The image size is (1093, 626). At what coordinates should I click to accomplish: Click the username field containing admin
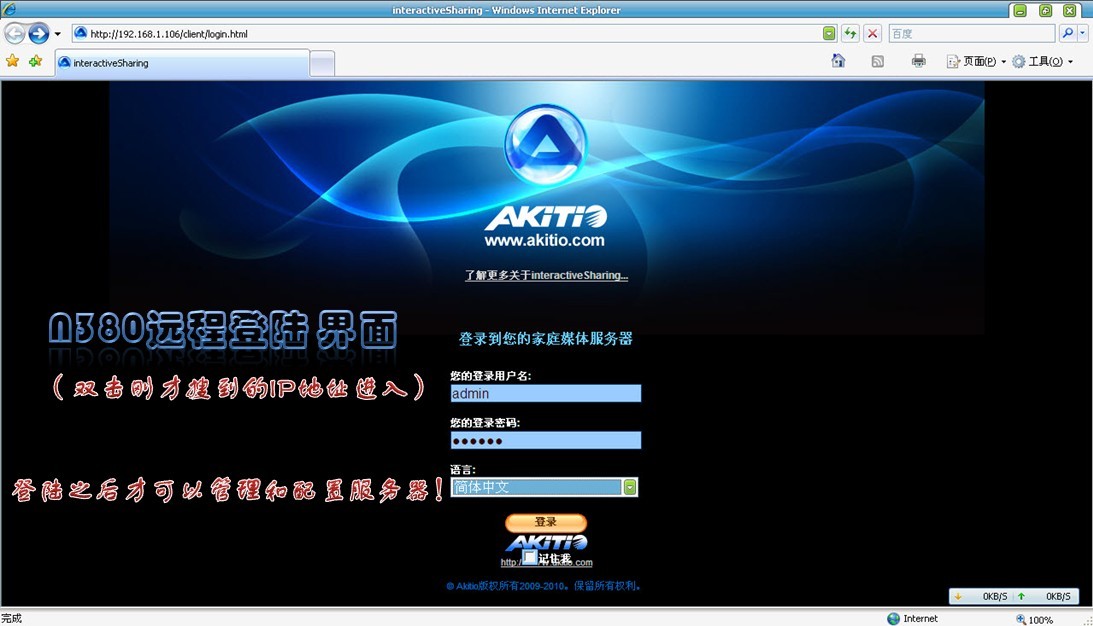pyautogui.click(x=546, y=393)
